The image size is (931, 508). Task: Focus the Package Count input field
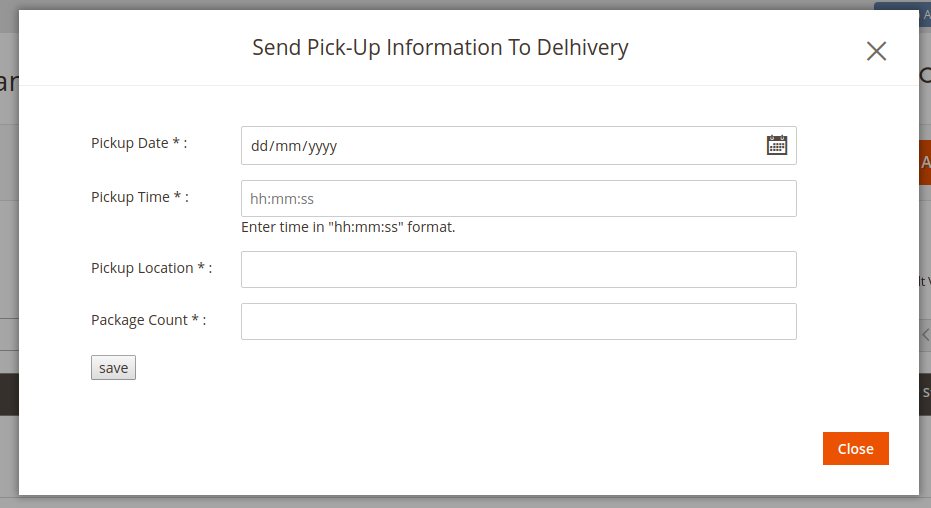click(518, 322)
